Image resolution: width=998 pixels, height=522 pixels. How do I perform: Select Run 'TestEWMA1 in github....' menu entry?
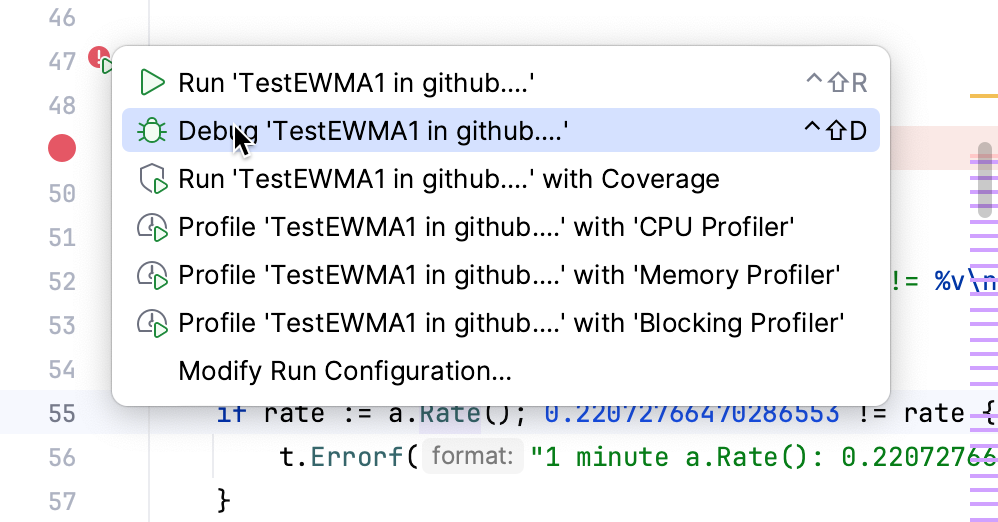356,83
